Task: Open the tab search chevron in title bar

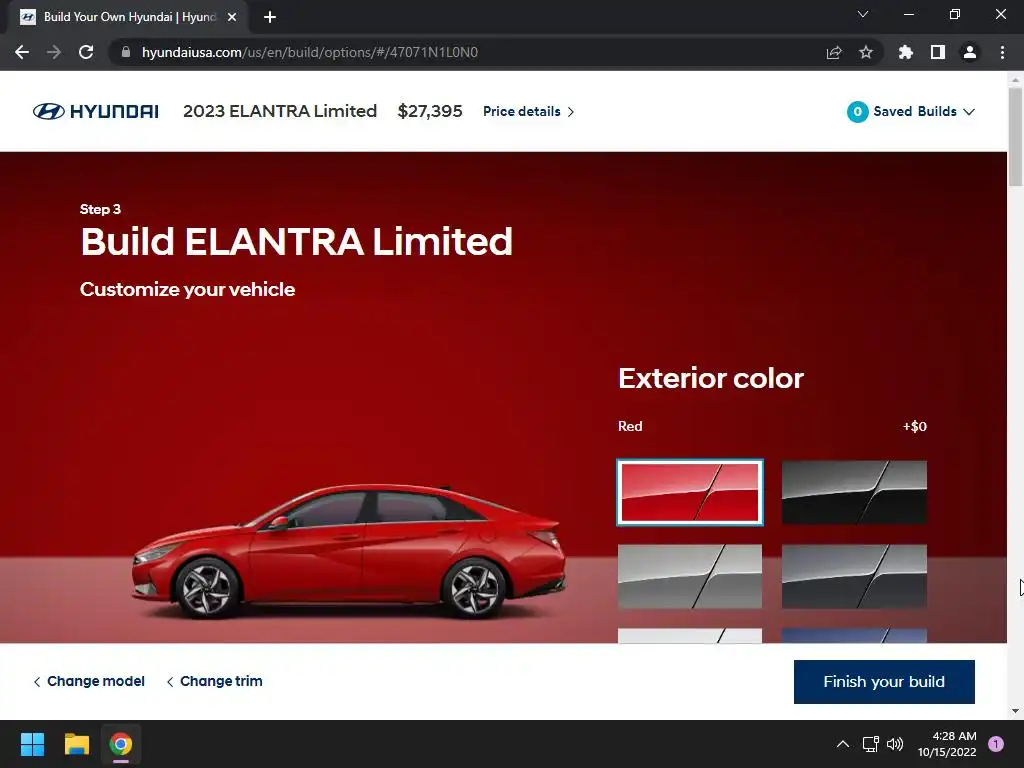Action: [863, 14]
